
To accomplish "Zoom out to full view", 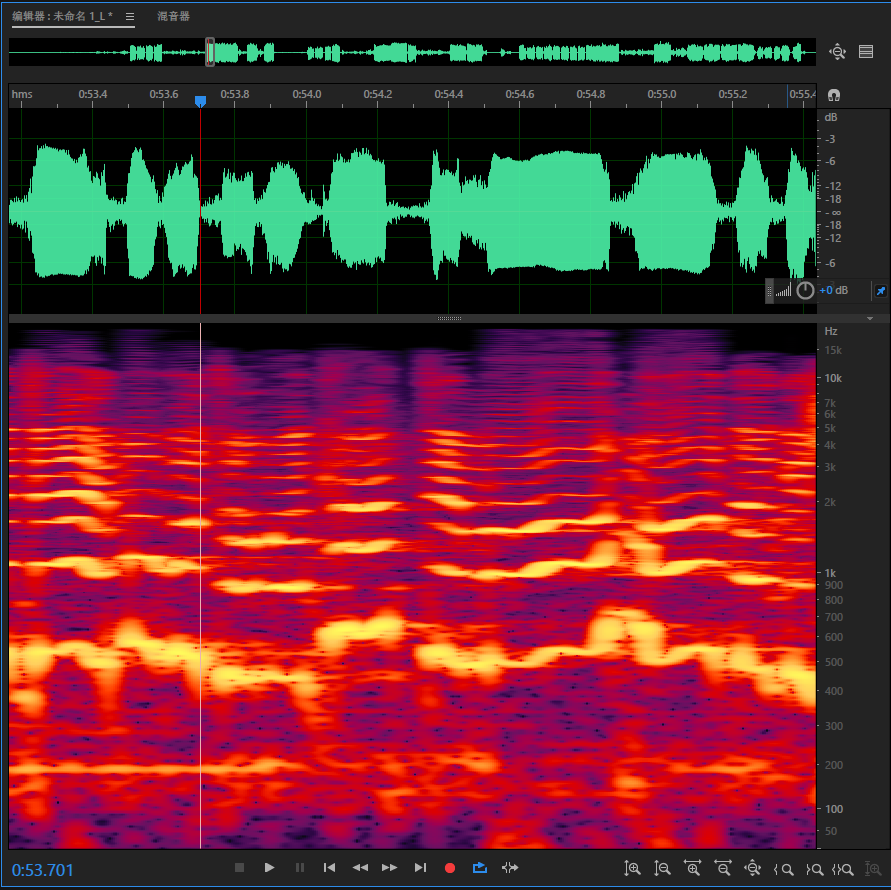I will pyautogui.click(x=754, y=869).
